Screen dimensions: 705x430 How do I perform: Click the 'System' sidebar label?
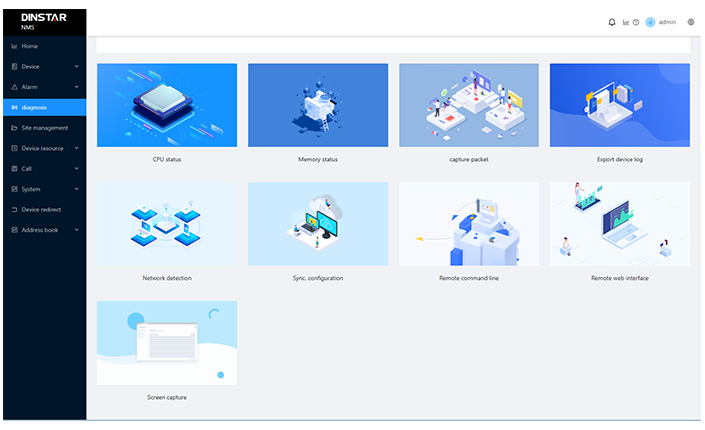(31, 189)
